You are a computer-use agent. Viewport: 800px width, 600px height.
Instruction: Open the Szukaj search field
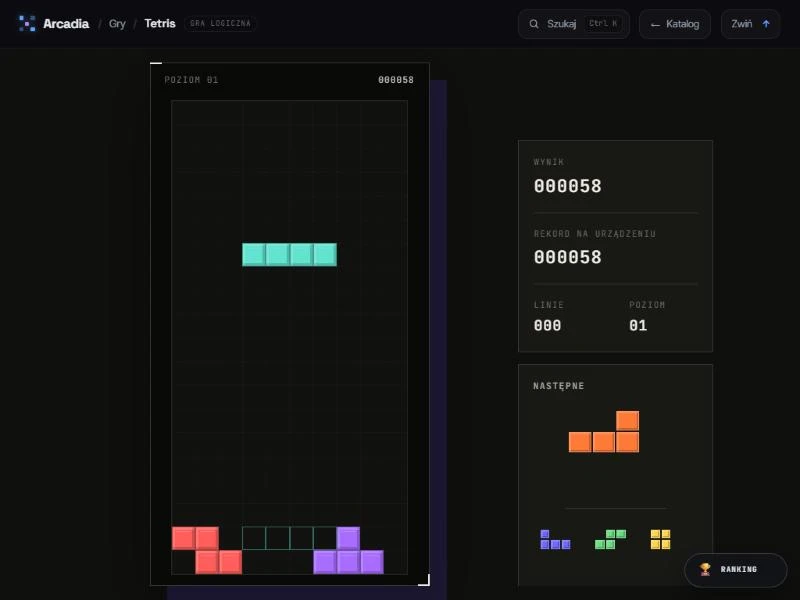point(573,24)
